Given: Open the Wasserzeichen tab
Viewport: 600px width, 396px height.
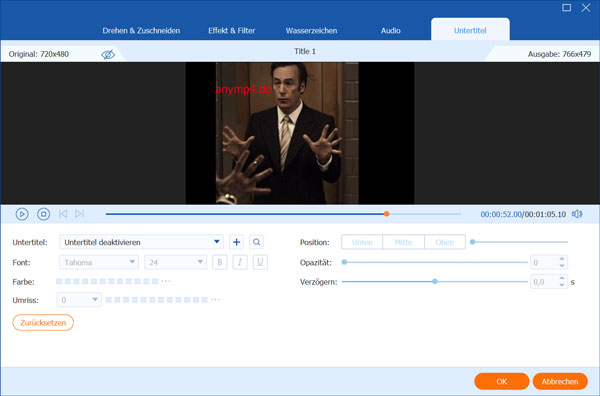Looking at the screenshot, I should [x=311, y=31].
